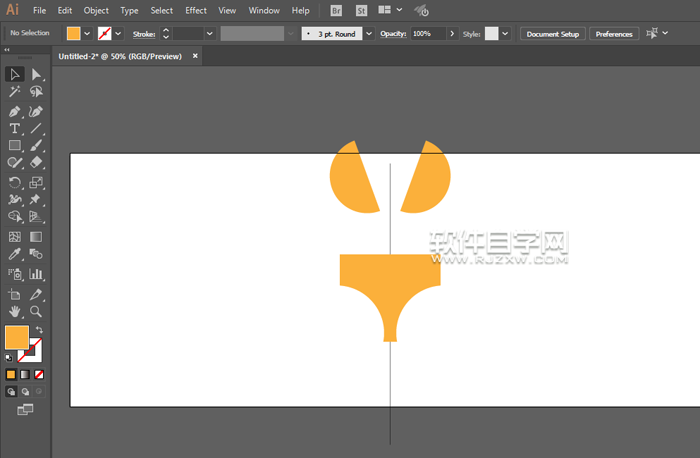Select the Magic Wand tool
700x458 pixels.
15,92
